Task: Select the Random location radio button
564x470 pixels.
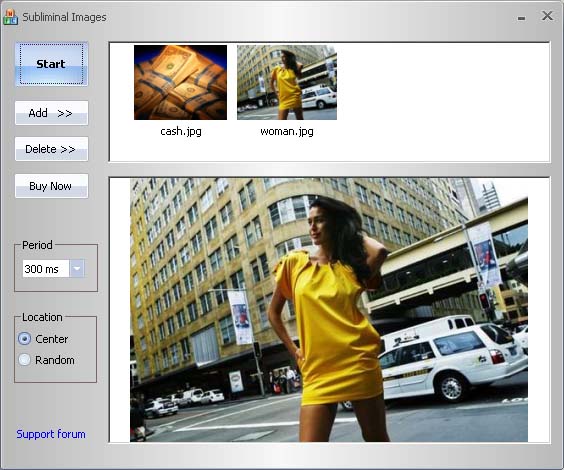Action: [24, 360]
